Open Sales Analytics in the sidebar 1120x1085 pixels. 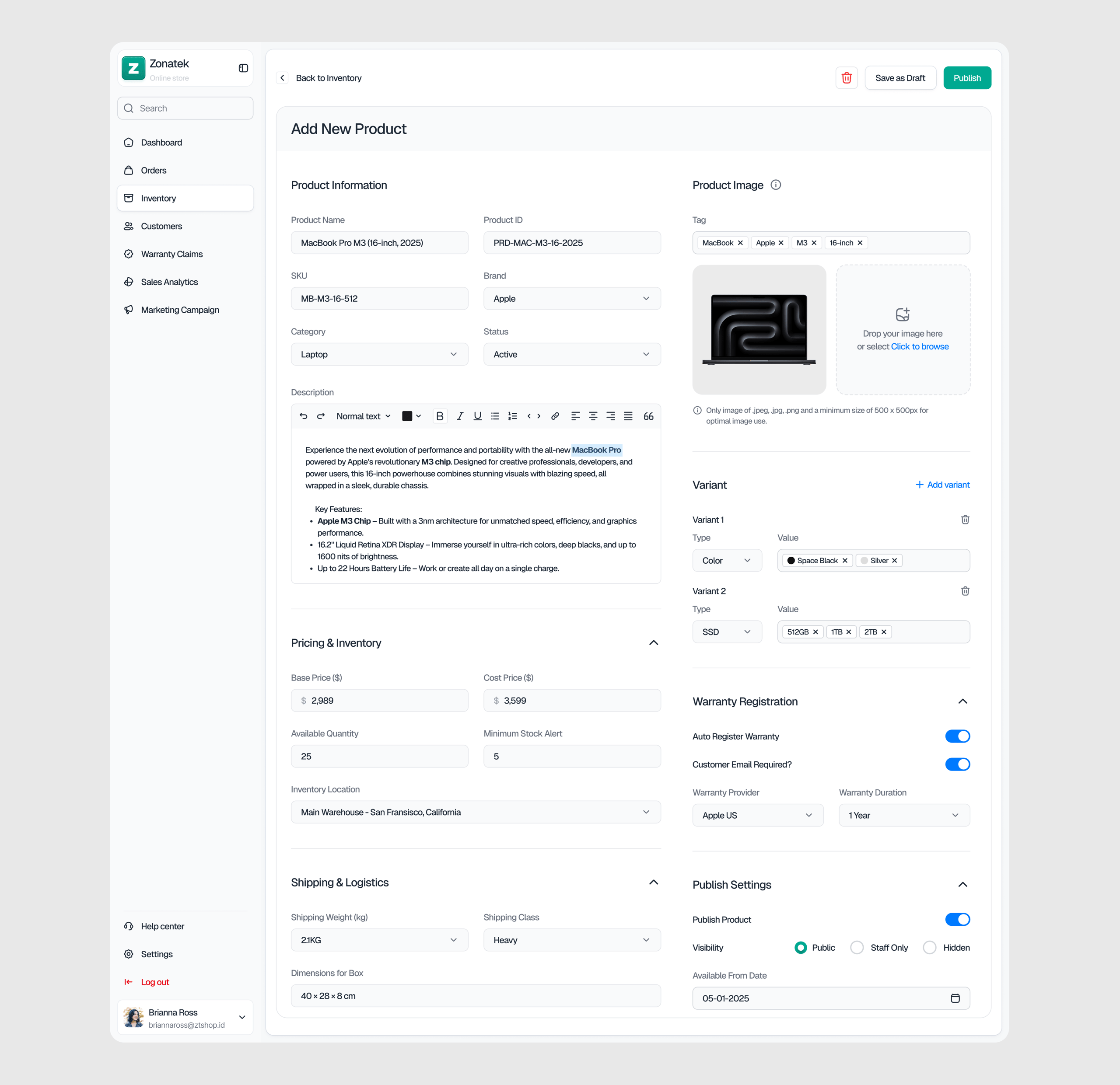pos(185,282)
